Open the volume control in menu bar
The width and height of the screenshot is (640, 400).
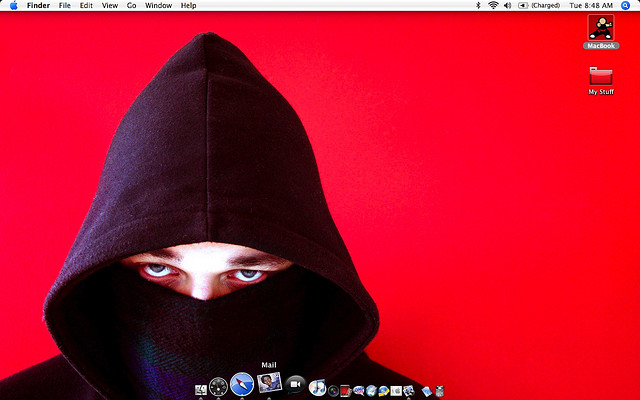[508, 6]
